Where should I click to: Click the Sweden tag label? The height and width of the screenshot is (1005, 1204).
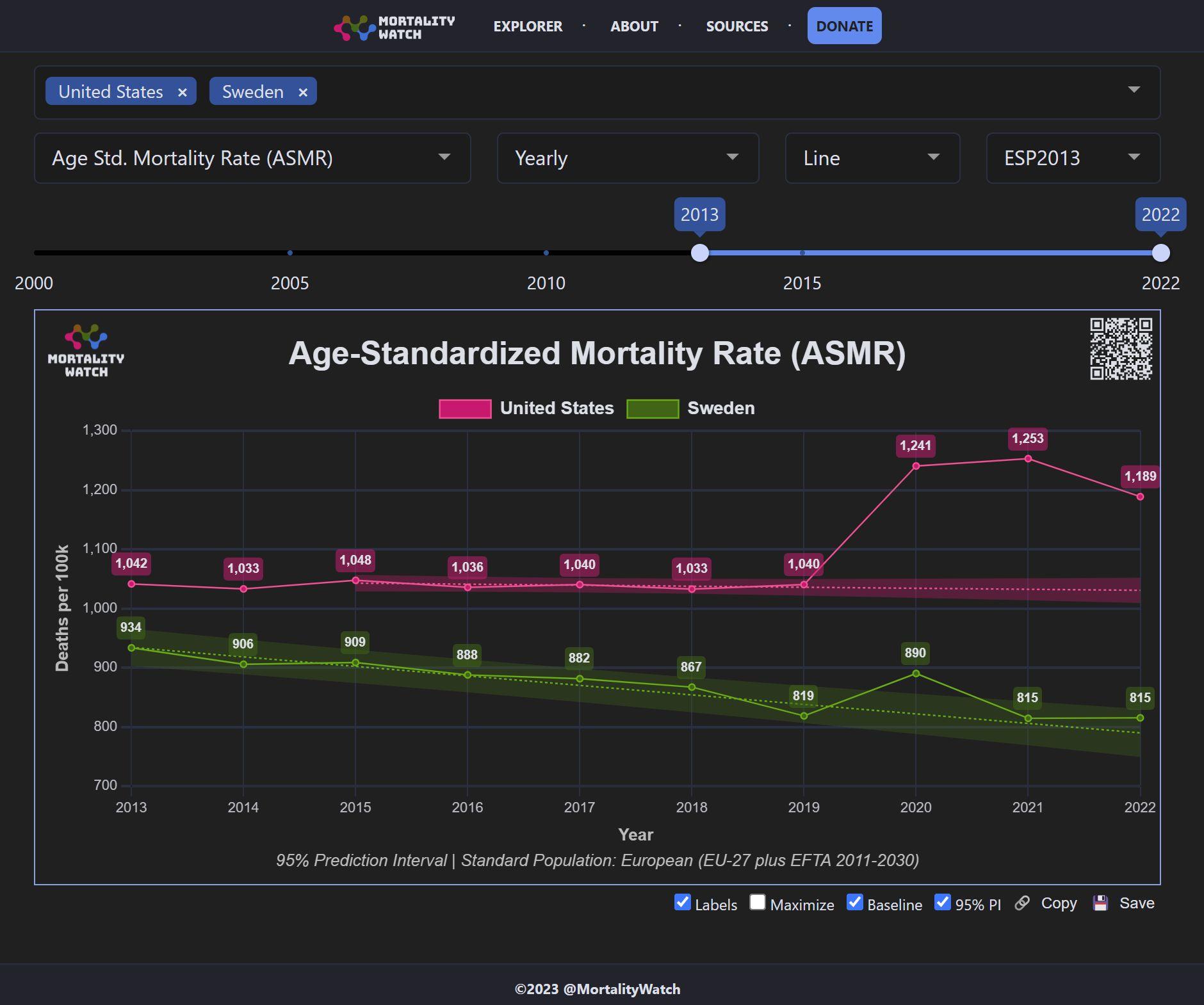point(253,92)
